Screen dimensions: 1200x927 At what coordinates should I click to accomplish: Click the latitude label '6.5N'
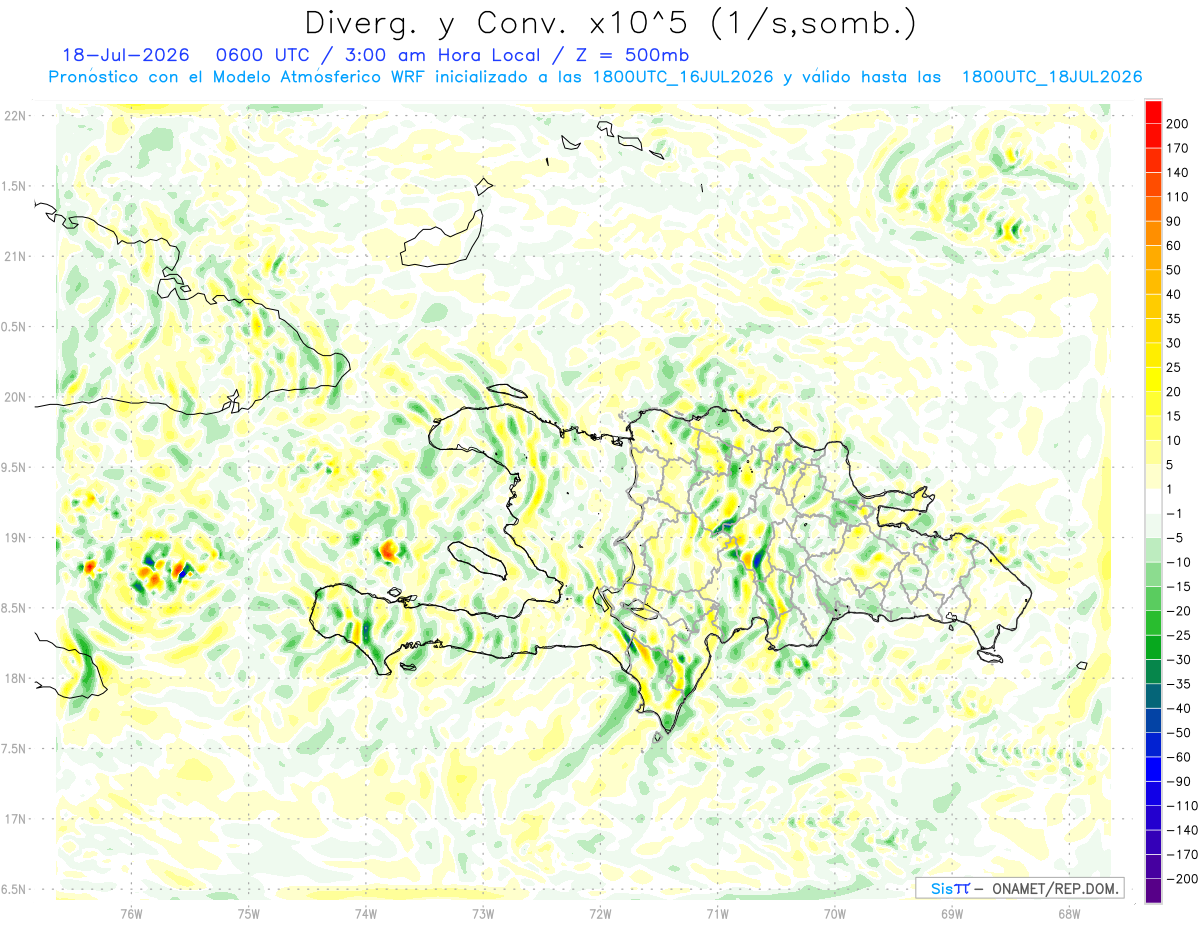(x=15, y=889)
